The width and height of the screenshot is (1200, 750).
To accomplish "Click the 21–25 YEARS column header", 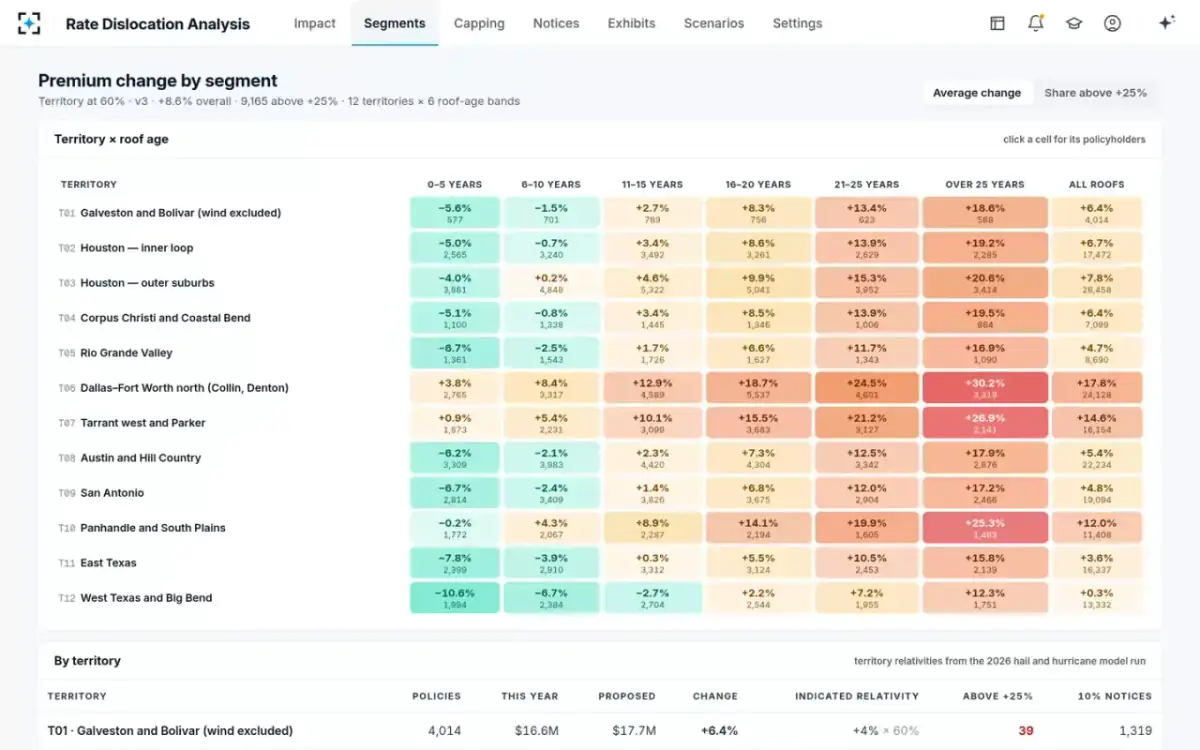I will (866, 184).
